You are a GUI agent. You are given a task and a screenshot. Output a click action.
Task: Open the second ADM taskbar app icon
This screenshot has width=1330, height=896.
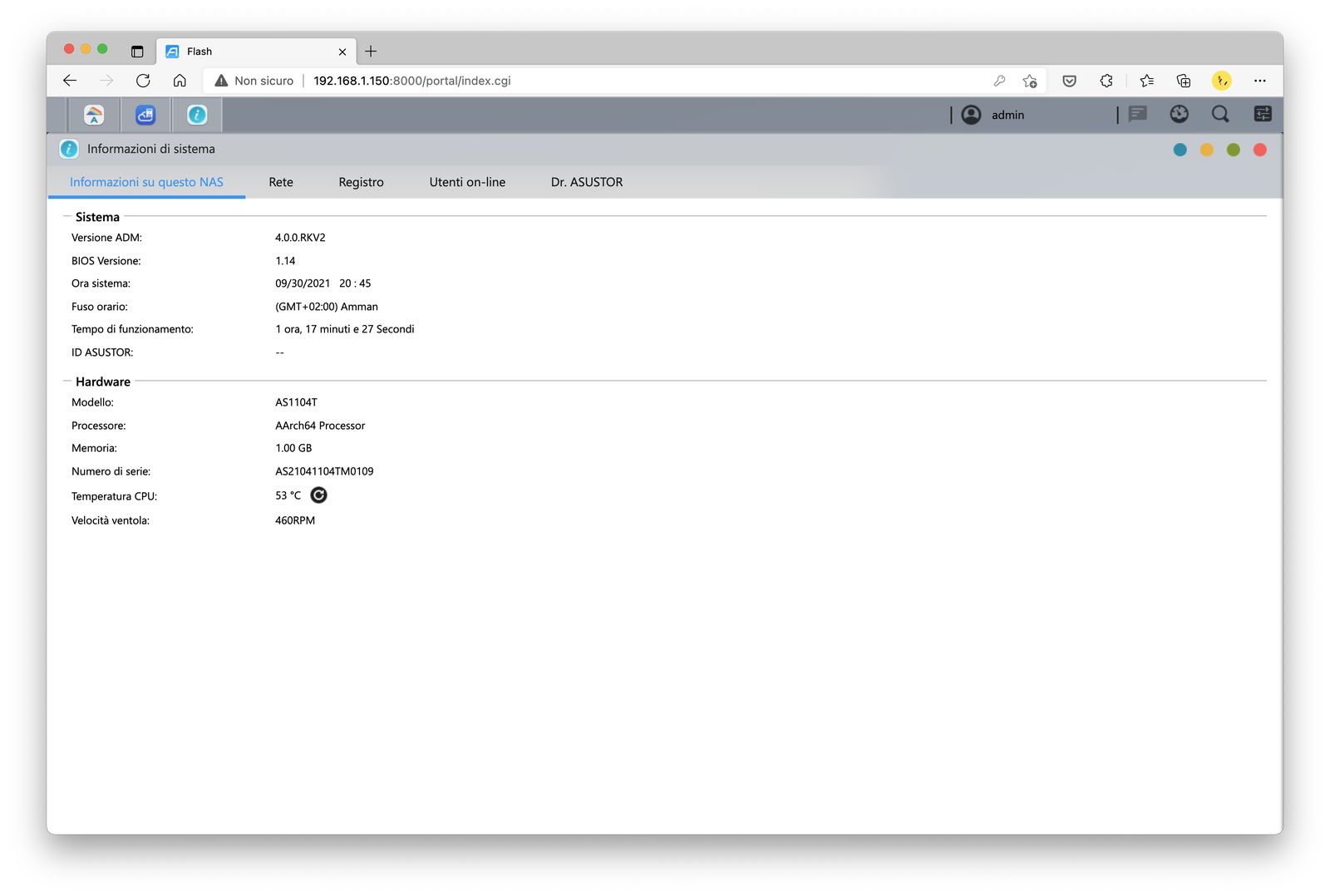[145, 115]
